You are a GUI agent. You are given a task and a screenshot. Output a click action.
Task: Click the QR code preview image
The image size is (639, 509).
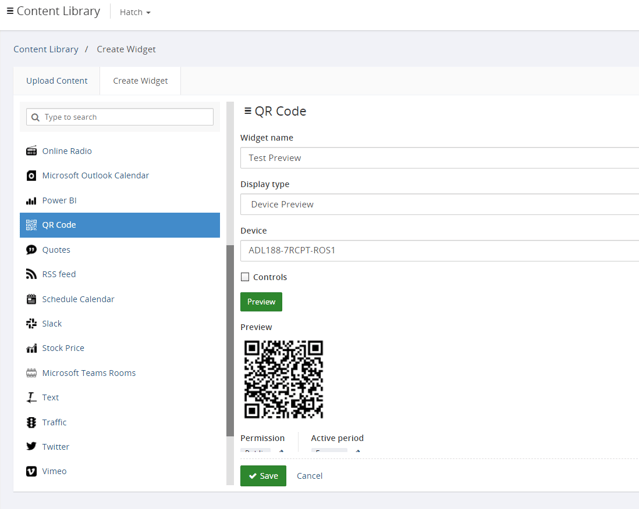[x=284, y=380]
